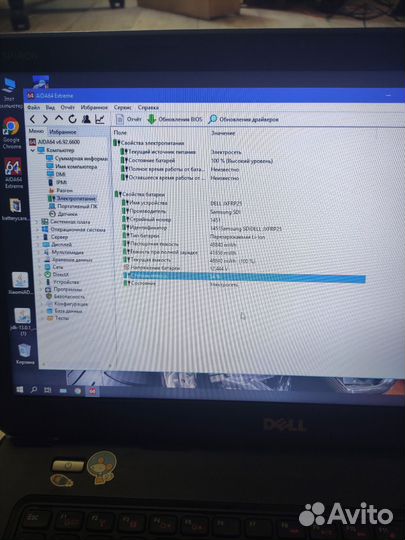405x540 pixels.
Task: Open the Google Chrome desktop shortcut
Action: click(11, 133)
